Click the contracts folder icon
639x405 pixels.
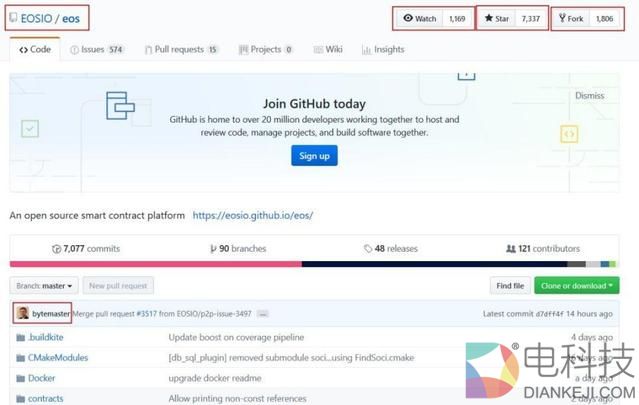click(x=20, y=398)
